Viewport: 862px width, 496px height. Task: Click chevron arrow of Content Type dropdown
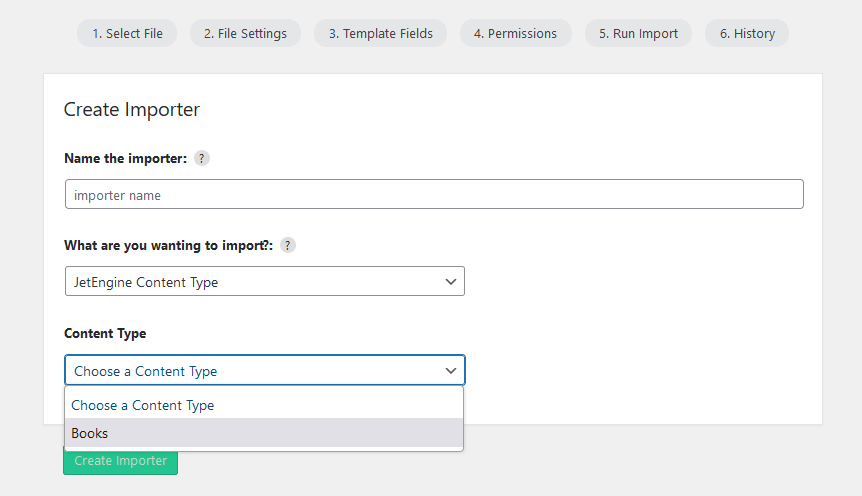[x=451, y=371]
